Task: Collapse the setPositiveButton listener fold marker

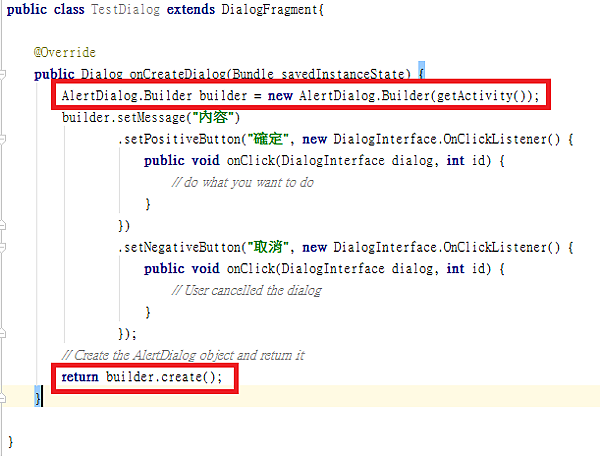Action: (x=2, y=139)
